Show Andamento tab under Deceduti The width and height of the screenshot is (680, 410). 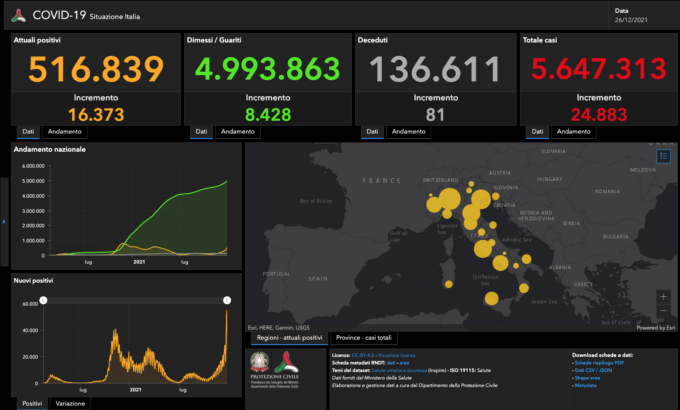click(408, 131)
